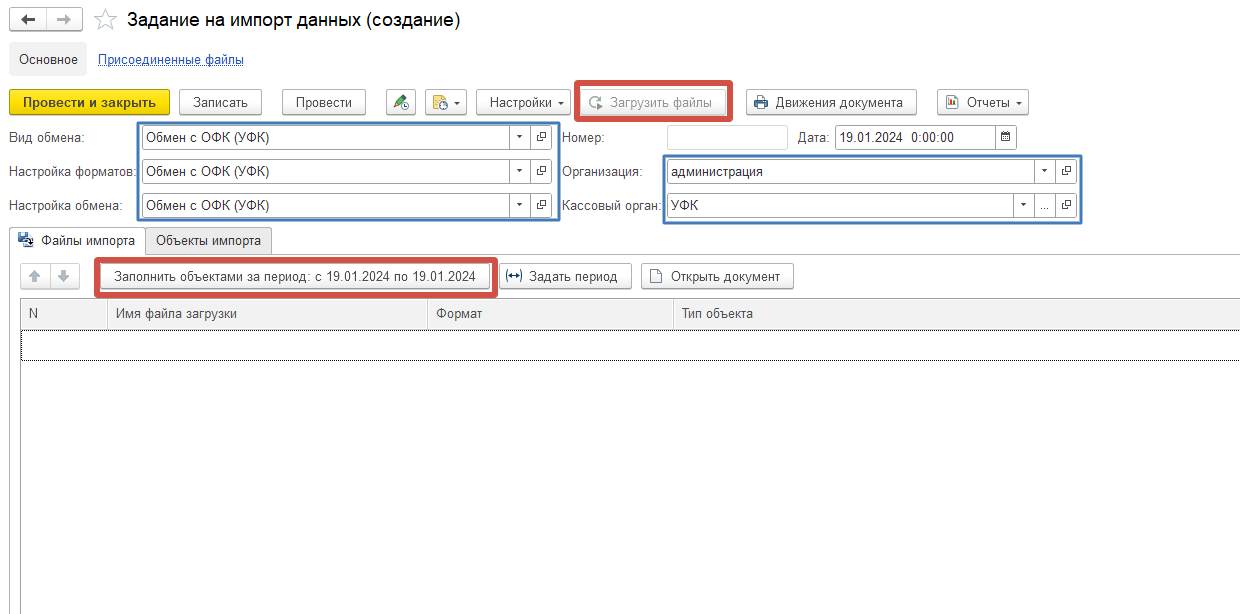Click Провести и закрыть button
Screen dimensions: 1240x614
[89, 102]
